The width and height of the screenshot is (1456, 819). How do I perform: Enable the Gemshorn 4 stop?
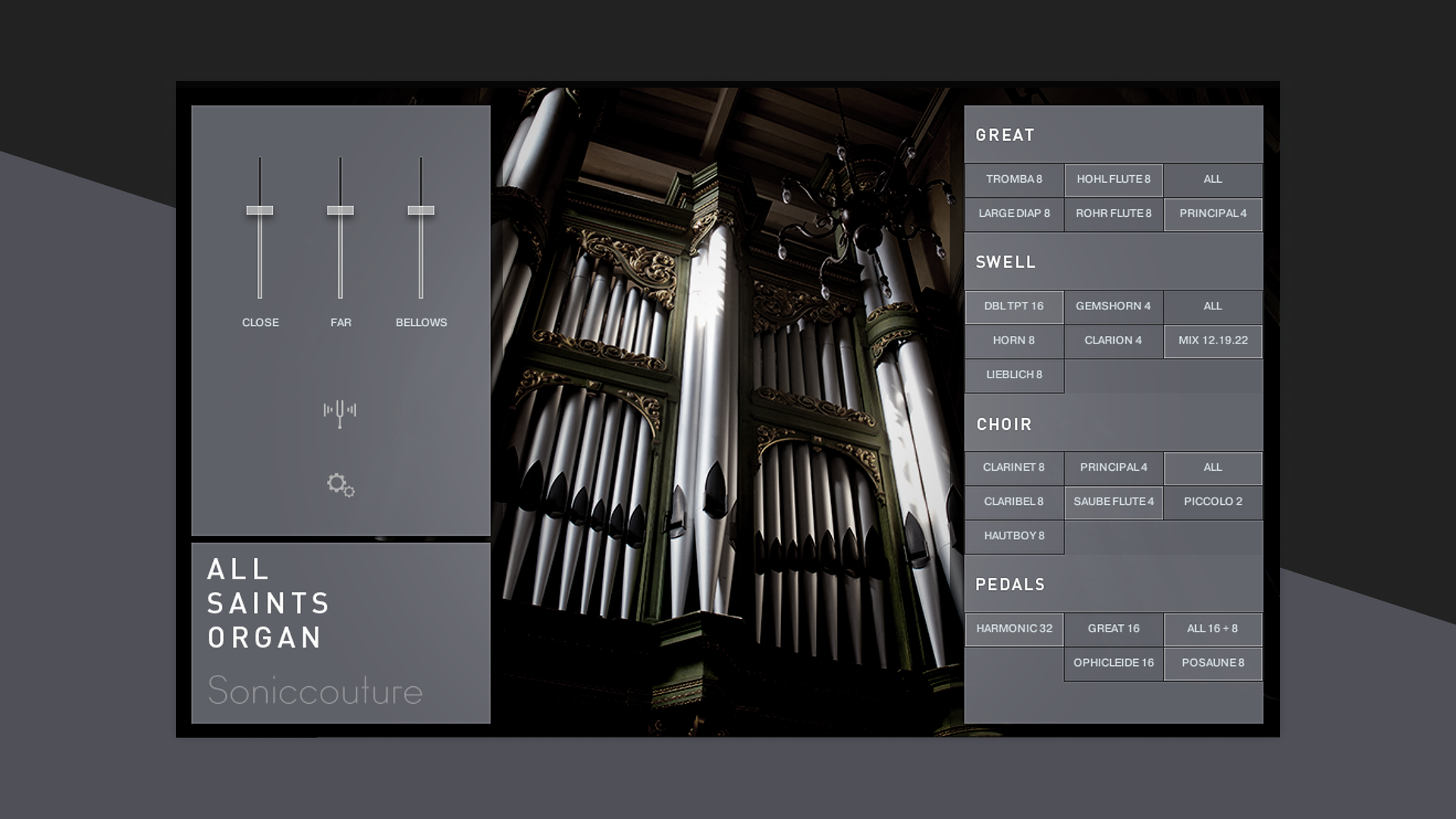click(1113, 307)
